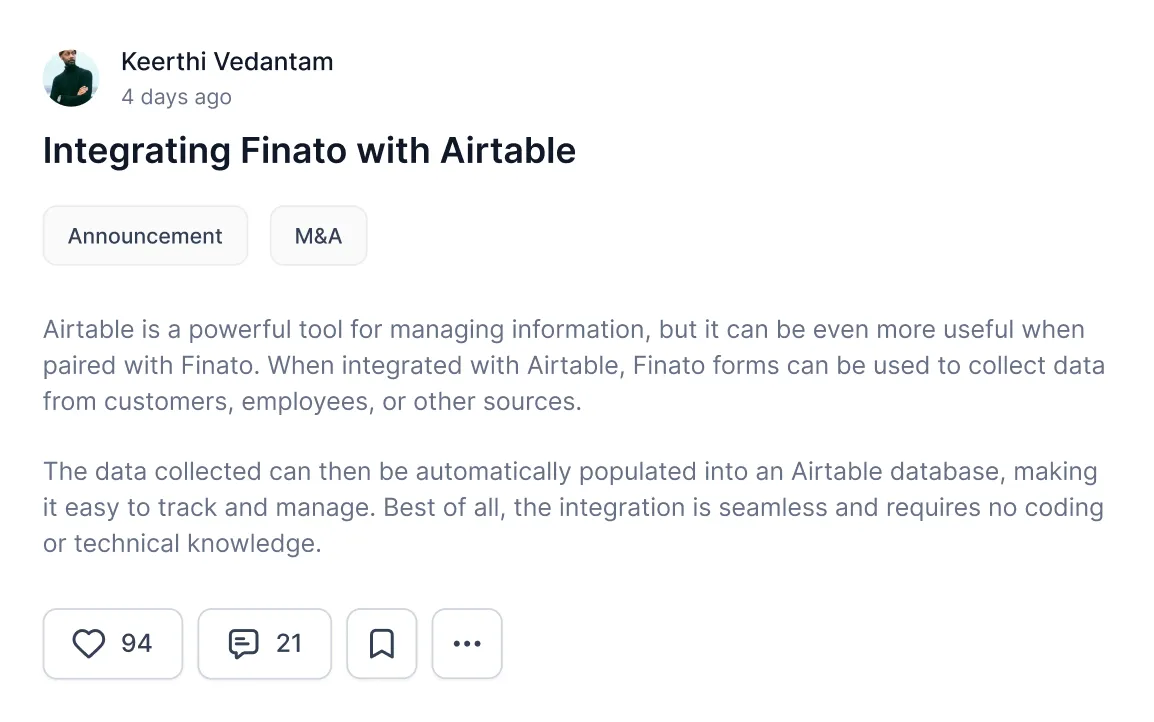The width and height of the screenshot is (1154, 722).
Task: Click "from customers, employees, or other sources."
Action: pos(312,402)
